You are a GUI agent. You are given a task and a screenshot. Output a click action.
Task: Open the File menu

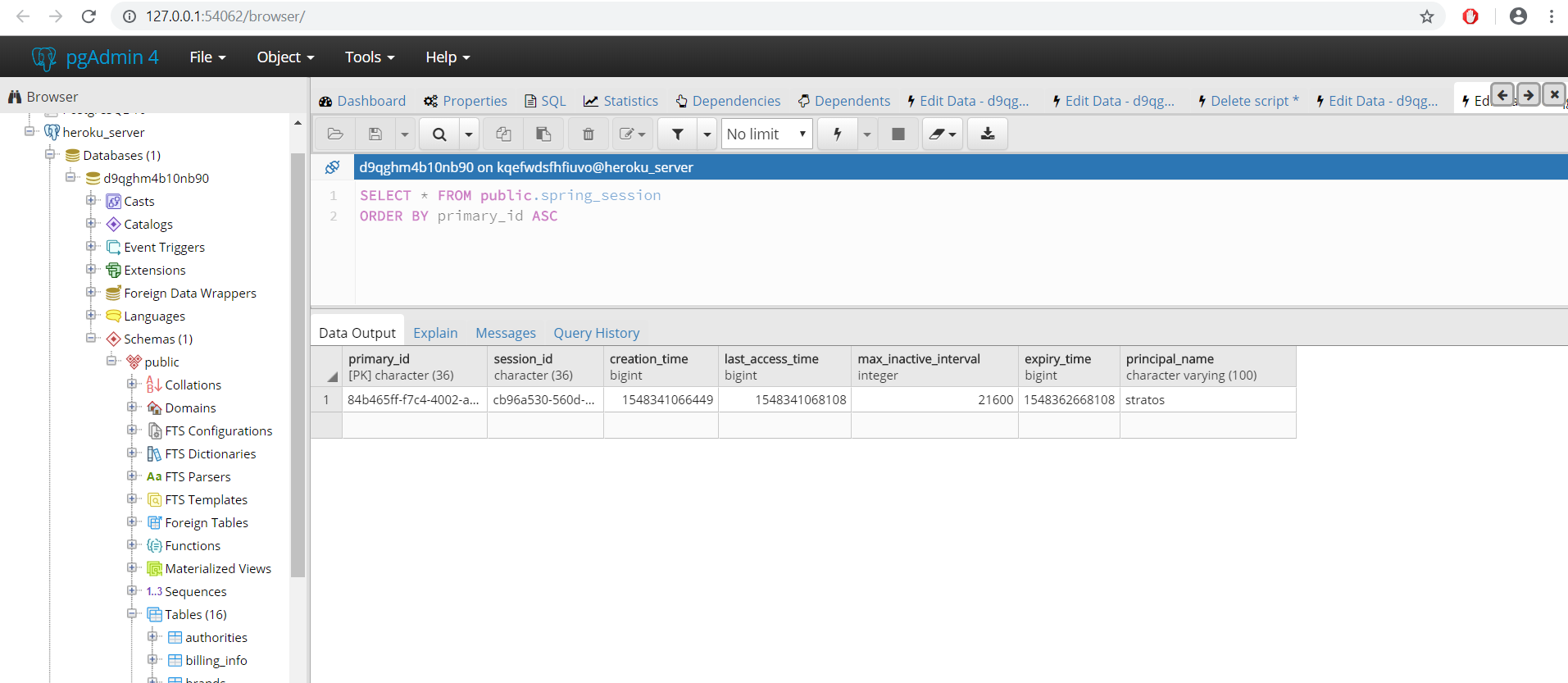[x=207, y=57]
